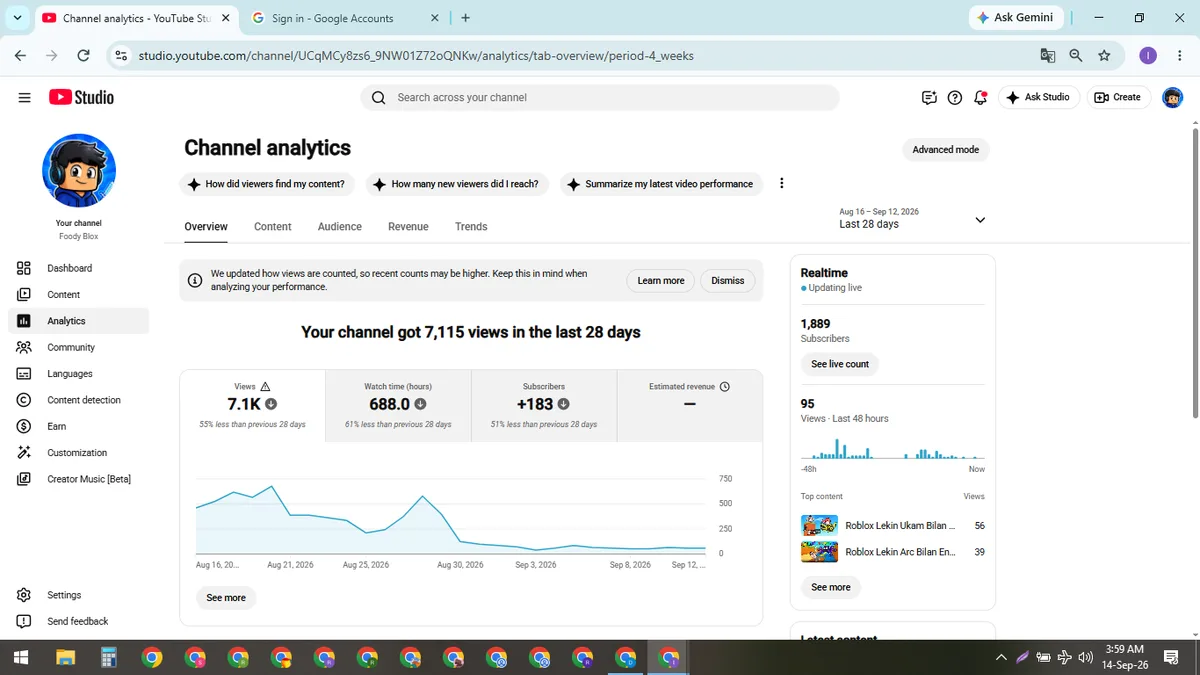The height and width of the screenshot is (675, 1200).
Task: Select the Watch time (hours) metric card
Action: 398,406
